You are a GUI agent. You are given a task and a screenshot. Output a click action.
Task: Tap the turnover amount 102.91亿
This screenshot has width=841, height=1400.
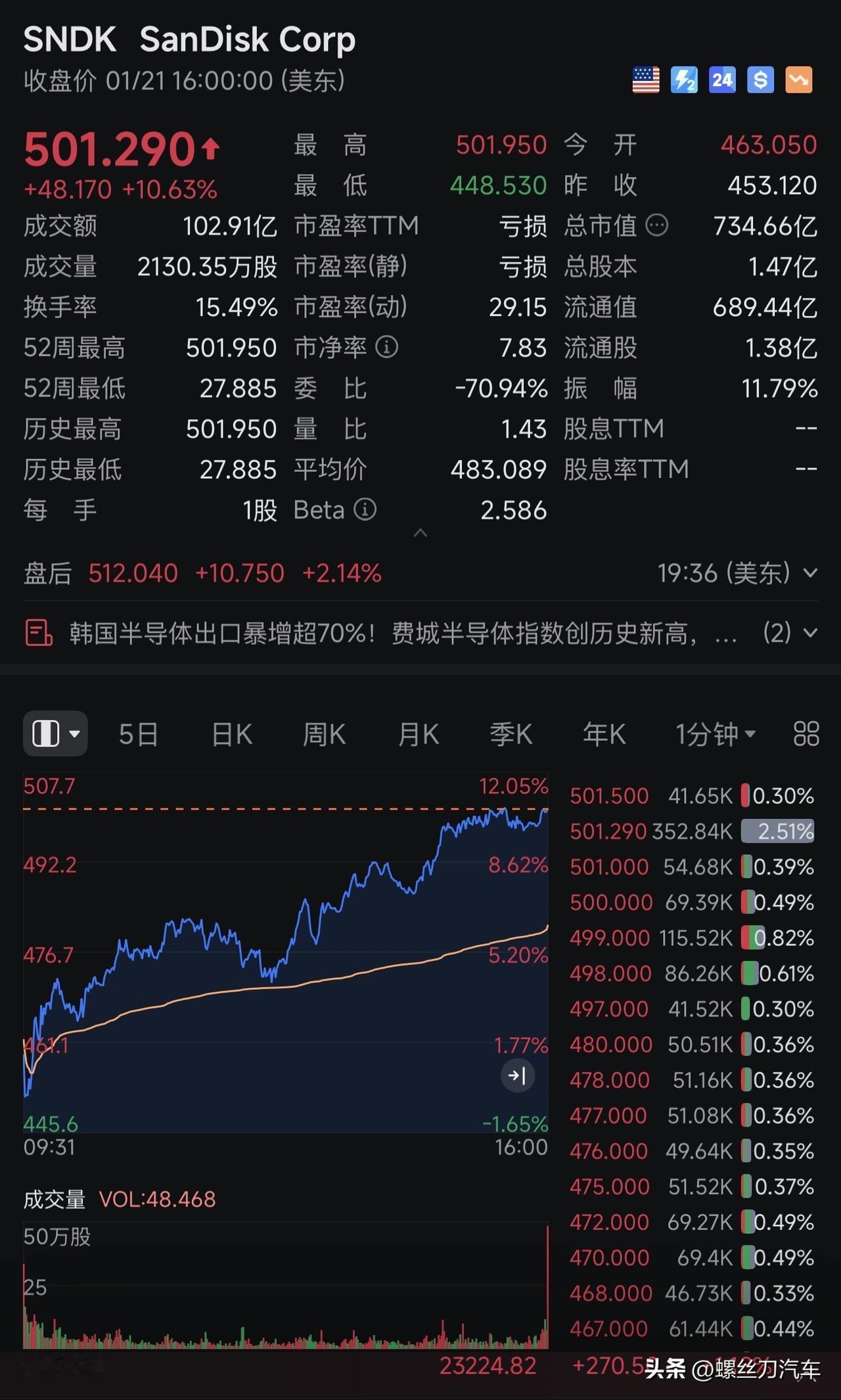[x=230, y=226]
